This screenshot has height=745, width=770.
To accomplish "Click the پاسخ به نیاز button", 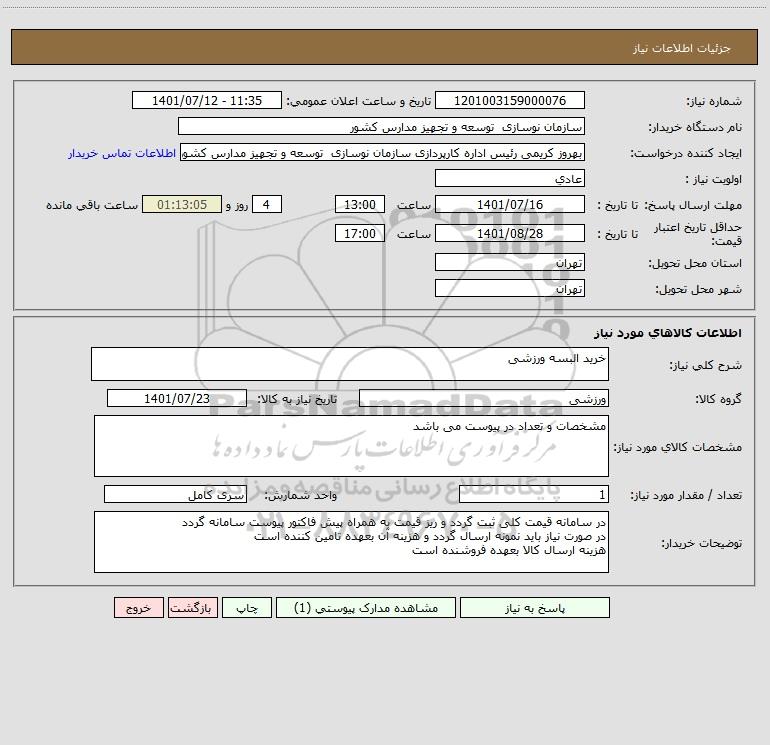I will point(534,607).
